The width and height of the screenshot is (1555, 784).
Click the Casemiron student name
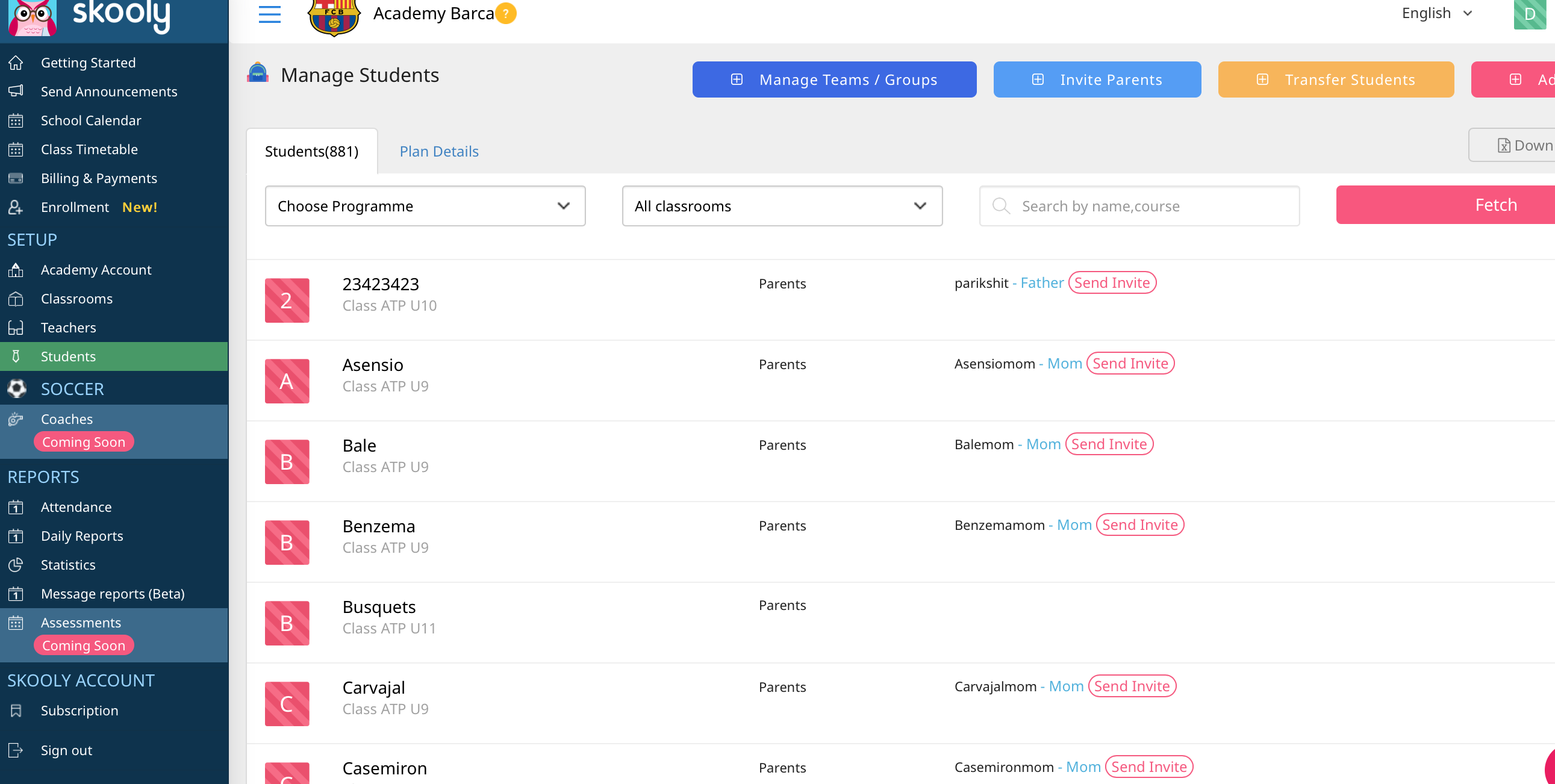(x=384, y=768)
